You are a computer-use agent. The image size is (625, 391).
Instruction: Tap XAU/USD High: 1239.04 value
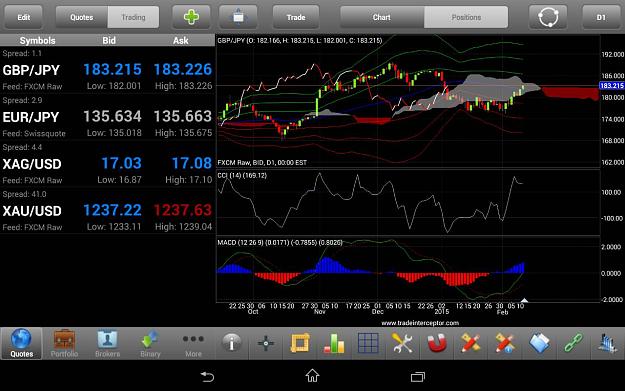[184, 227]
